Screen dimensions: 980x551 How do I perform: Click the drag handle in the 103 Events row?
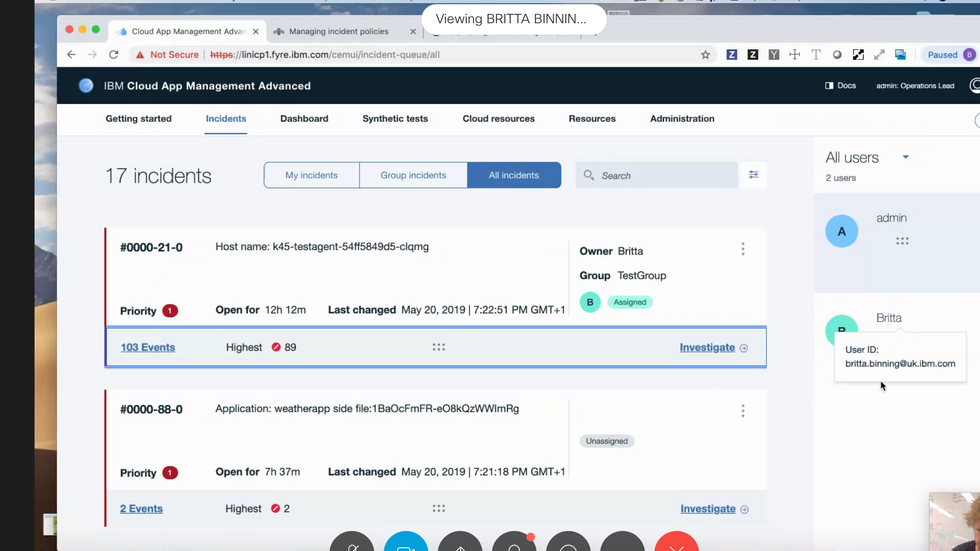pos(439,347)
